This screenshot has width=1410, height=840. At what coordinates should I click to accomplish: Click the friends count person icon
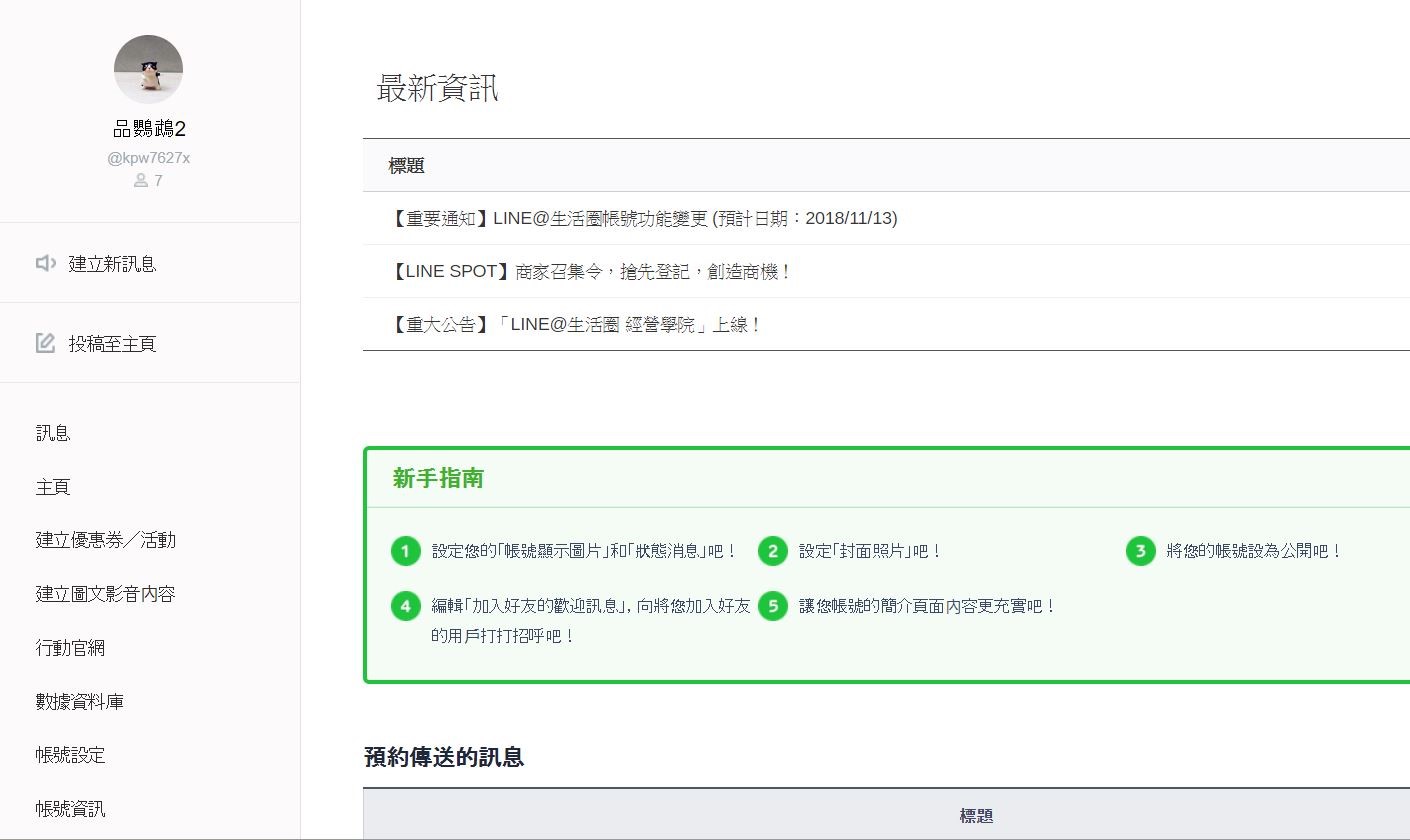141,181
